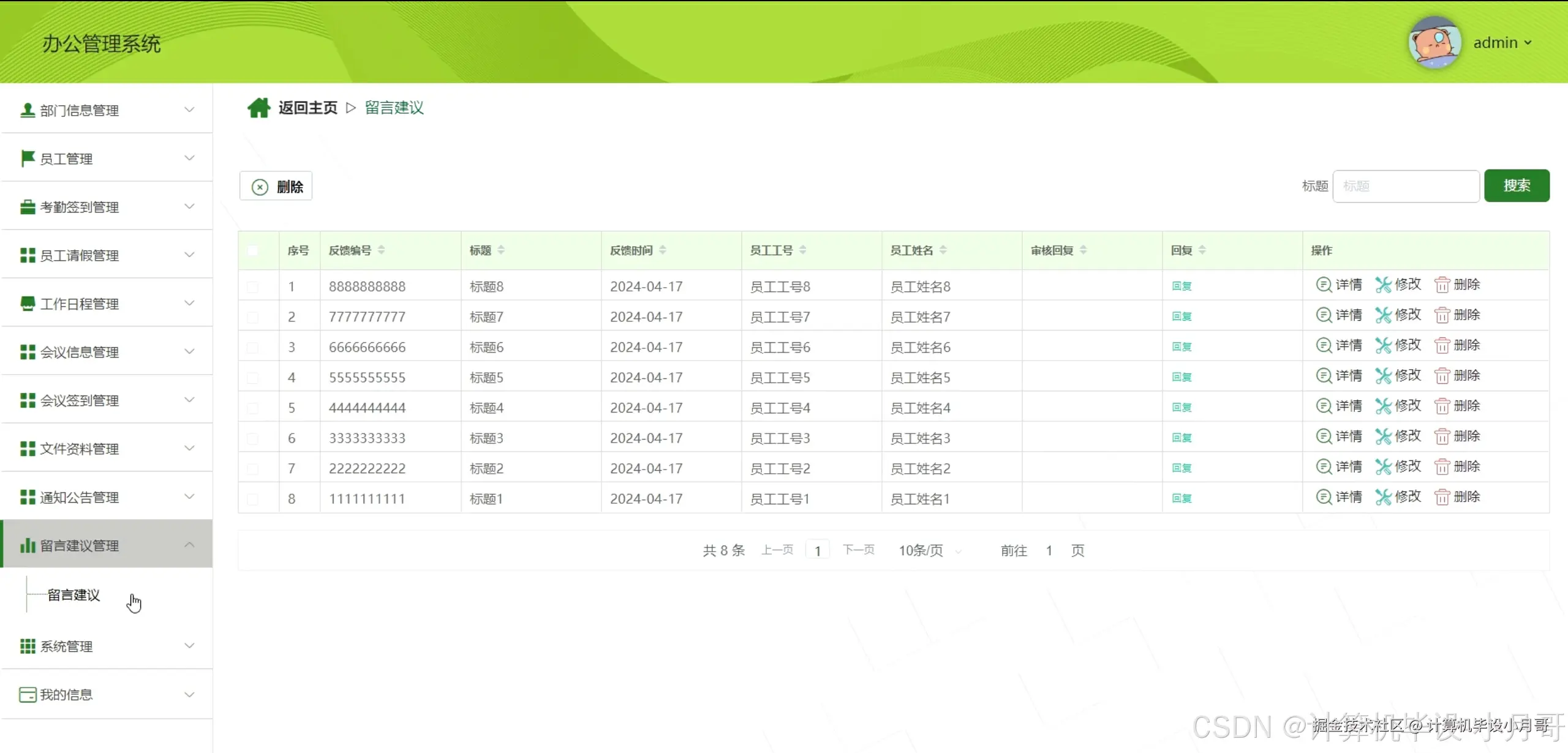Click the details magnifier icon for row 1

click(x=1324, y=285)
